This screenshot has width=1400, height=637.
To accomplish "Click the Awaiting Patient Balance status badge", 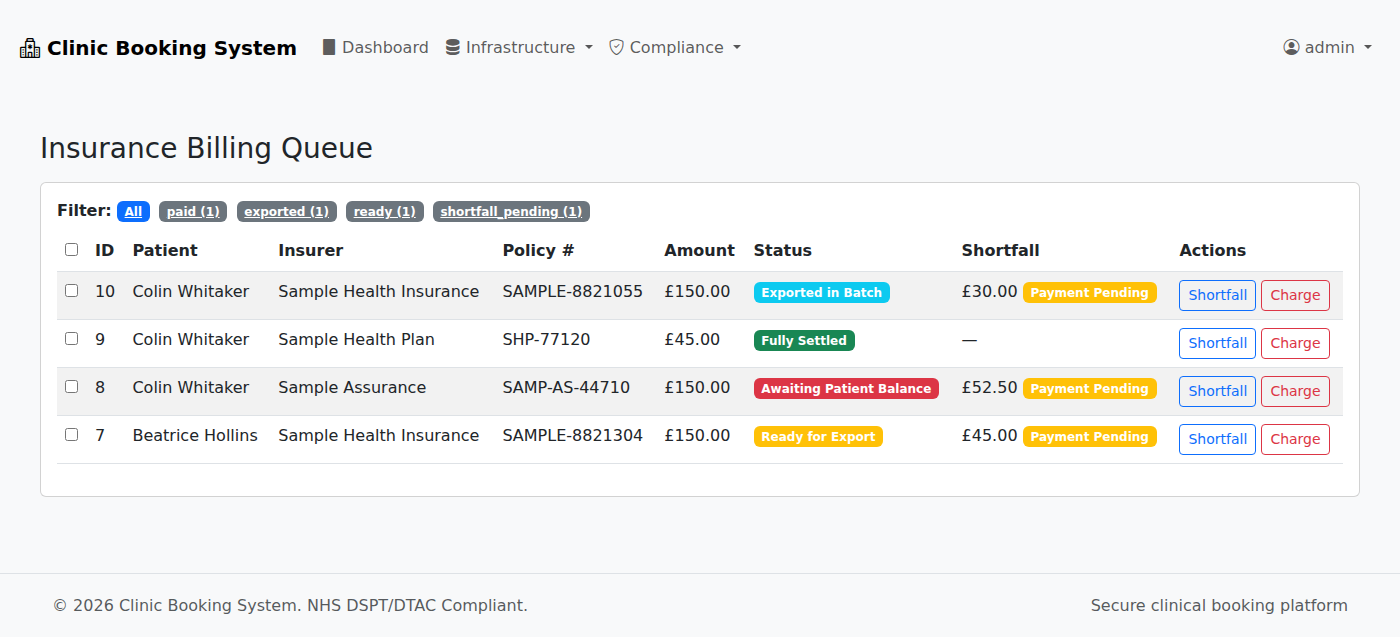I will pyautogui.click(x=846, y=389).
